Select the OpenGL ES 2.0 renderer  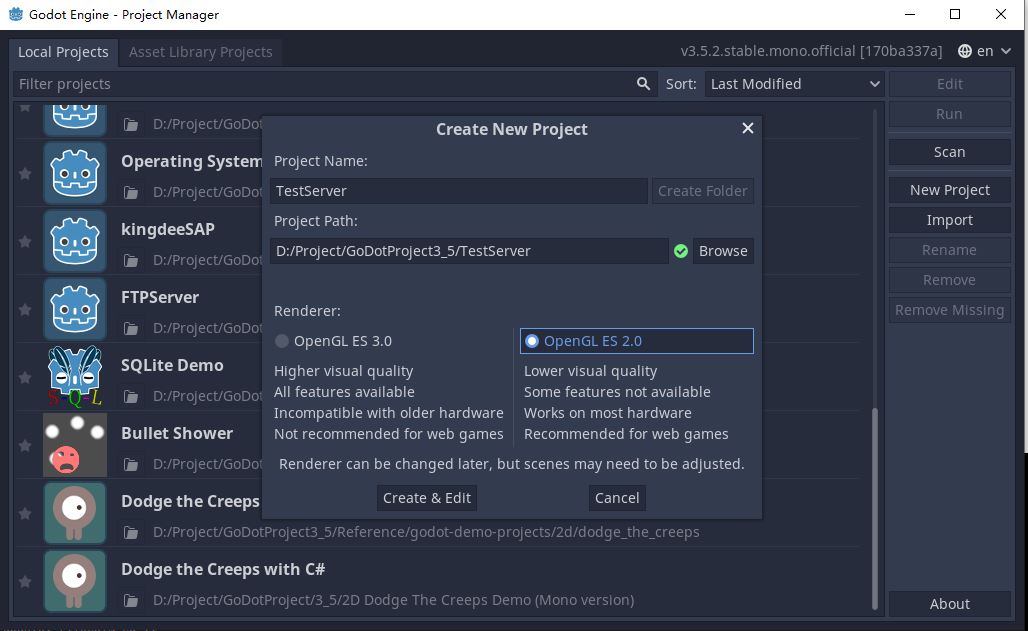click(637, 341)
